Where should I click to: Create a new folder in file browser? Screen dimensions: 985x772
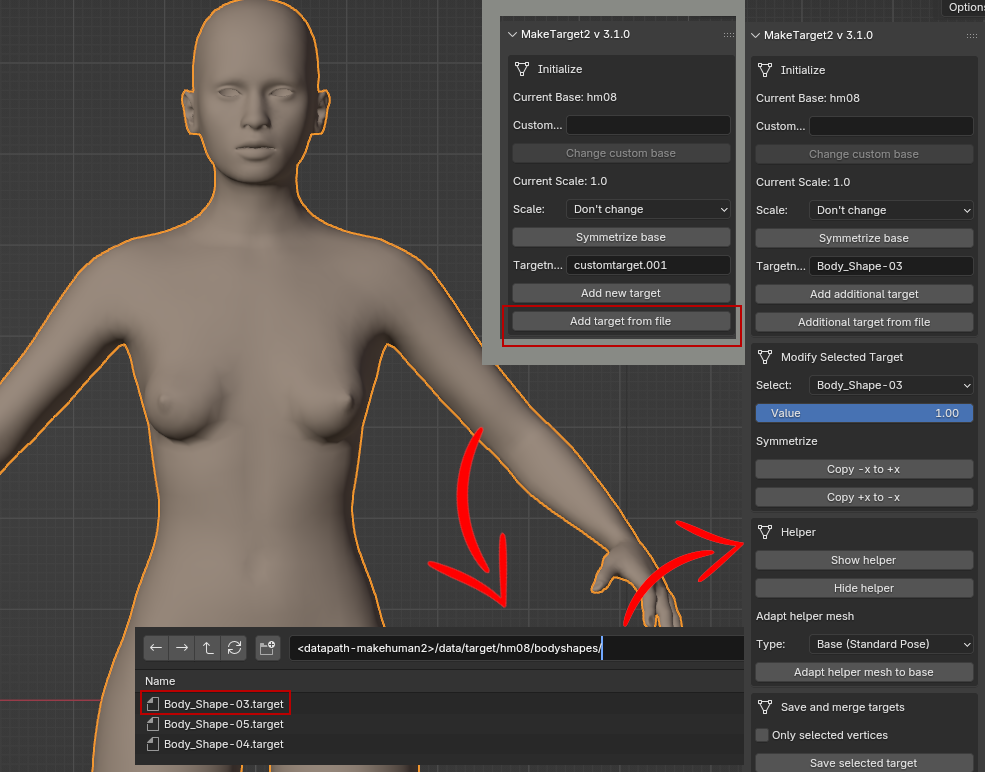[x=267, y=648]
